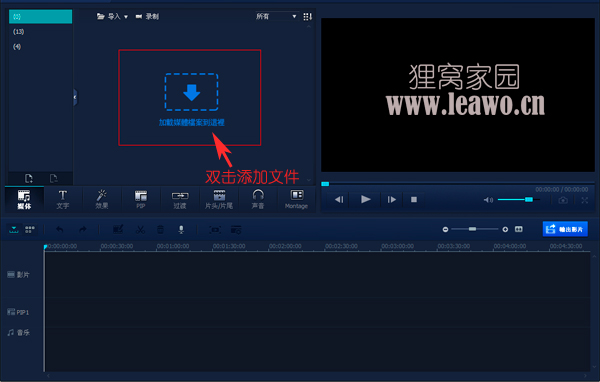Click the load media files drop area

pos(191,99)
